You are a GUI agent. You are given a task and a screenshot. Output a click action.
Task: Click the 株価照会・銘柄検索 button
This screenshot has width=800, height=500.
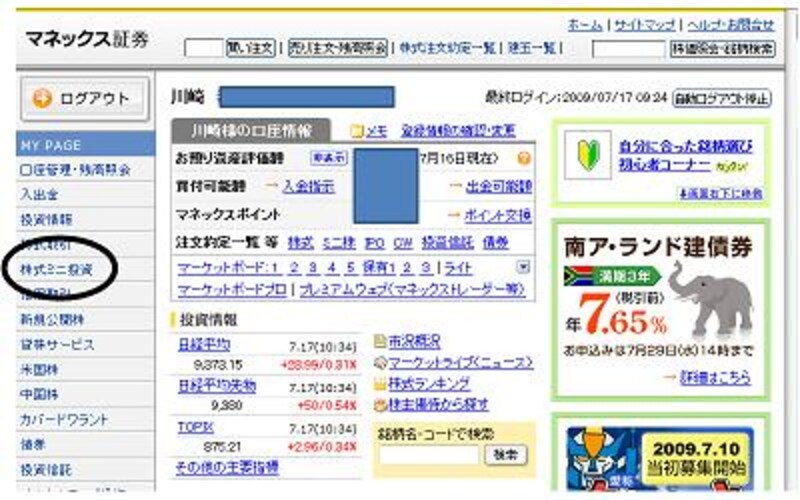point(722,49)
